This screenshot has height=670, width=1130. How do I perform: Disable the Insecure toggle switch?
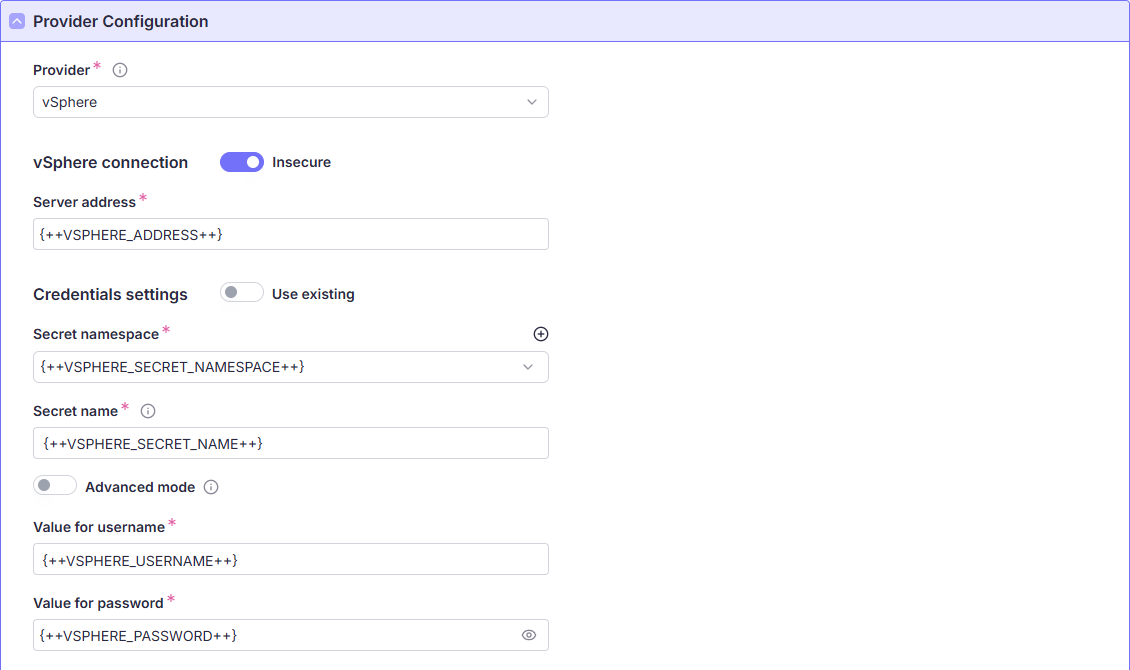pyautogui.click(x=242, y=162)
